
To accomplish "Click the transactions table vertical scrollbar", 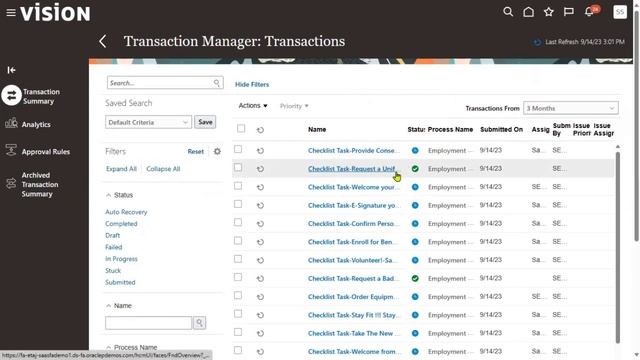I will click(618, 247).
